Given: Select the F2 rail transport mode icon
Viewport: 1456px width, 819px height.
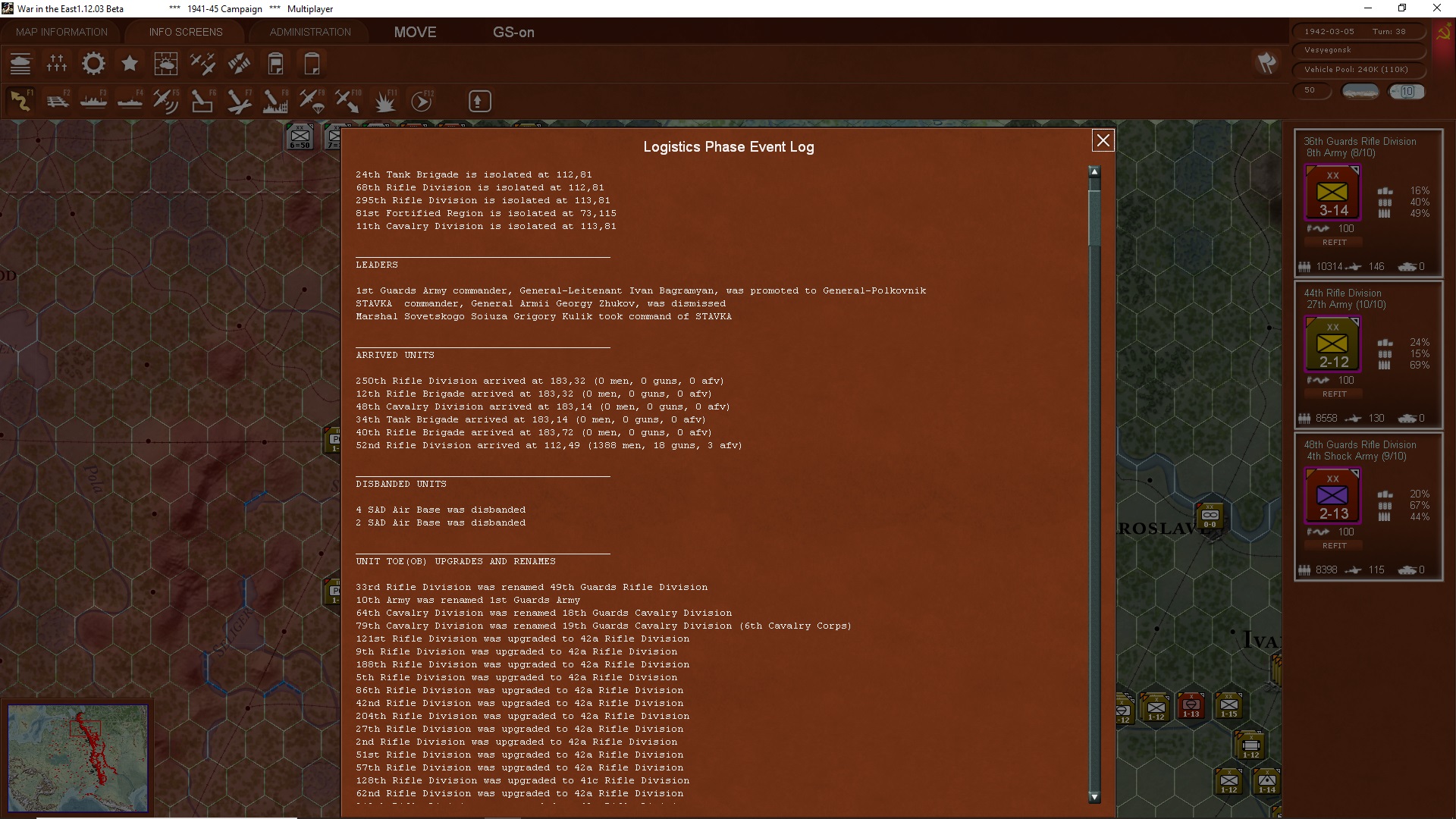Looking at the screenshot, I should [57, 101].
